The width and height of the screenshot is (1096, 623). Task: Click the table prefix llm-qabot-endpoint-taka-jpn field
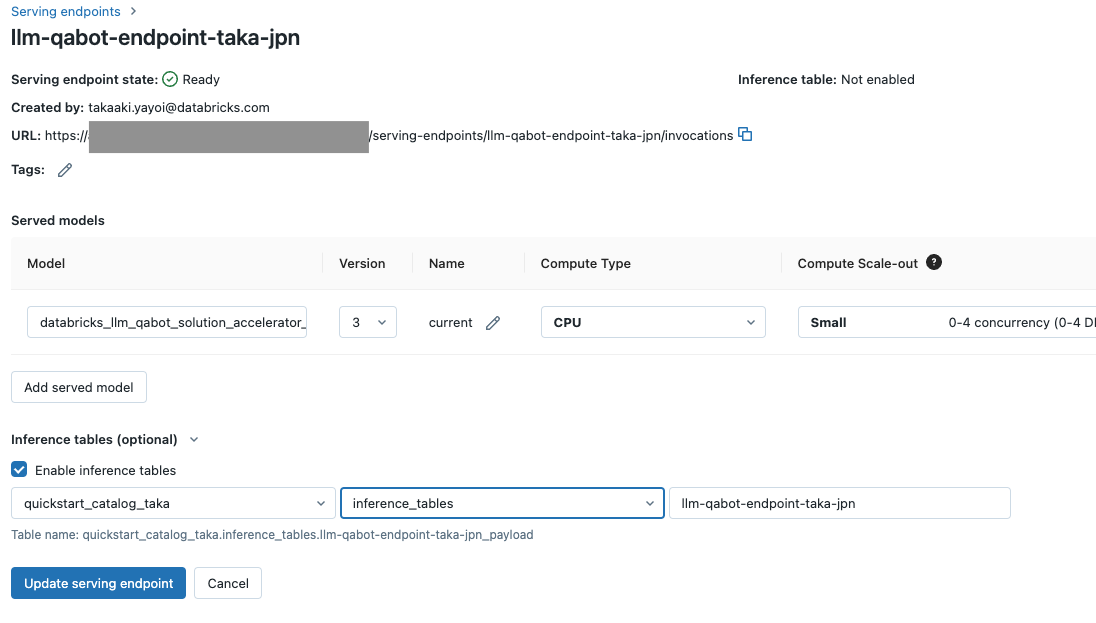tap(839, 503)
